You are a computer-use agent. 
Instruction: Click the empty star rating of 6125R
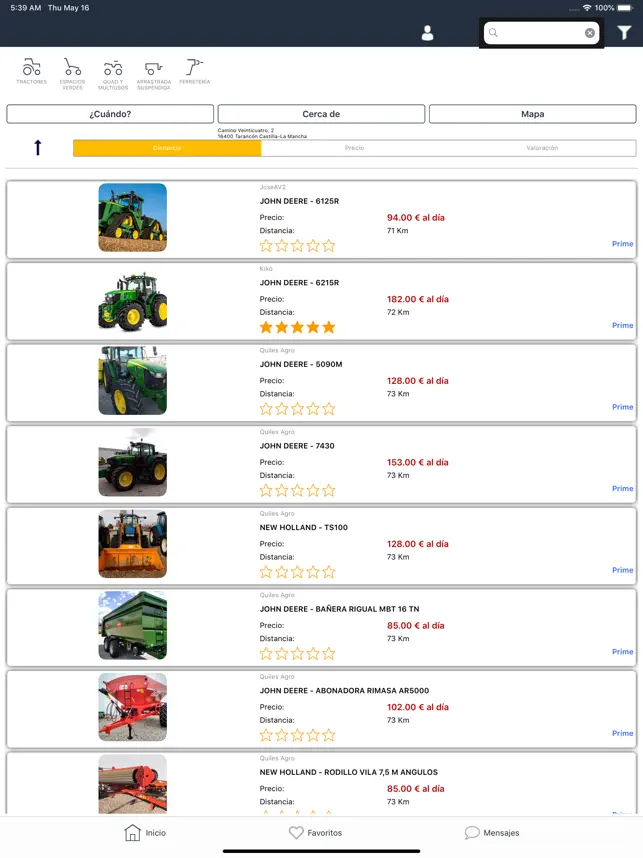[x=297, y=246]
